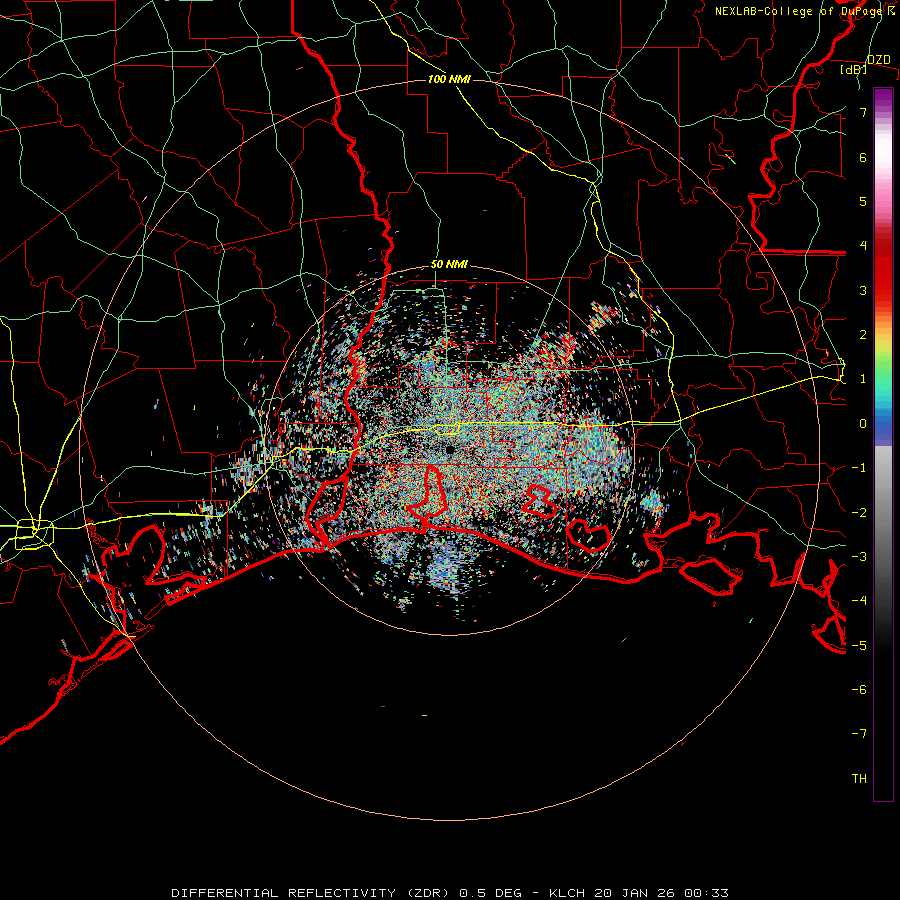Click the "100 NMI" range ring label
This screenshot has width=900, height=900.
(449, 79)
